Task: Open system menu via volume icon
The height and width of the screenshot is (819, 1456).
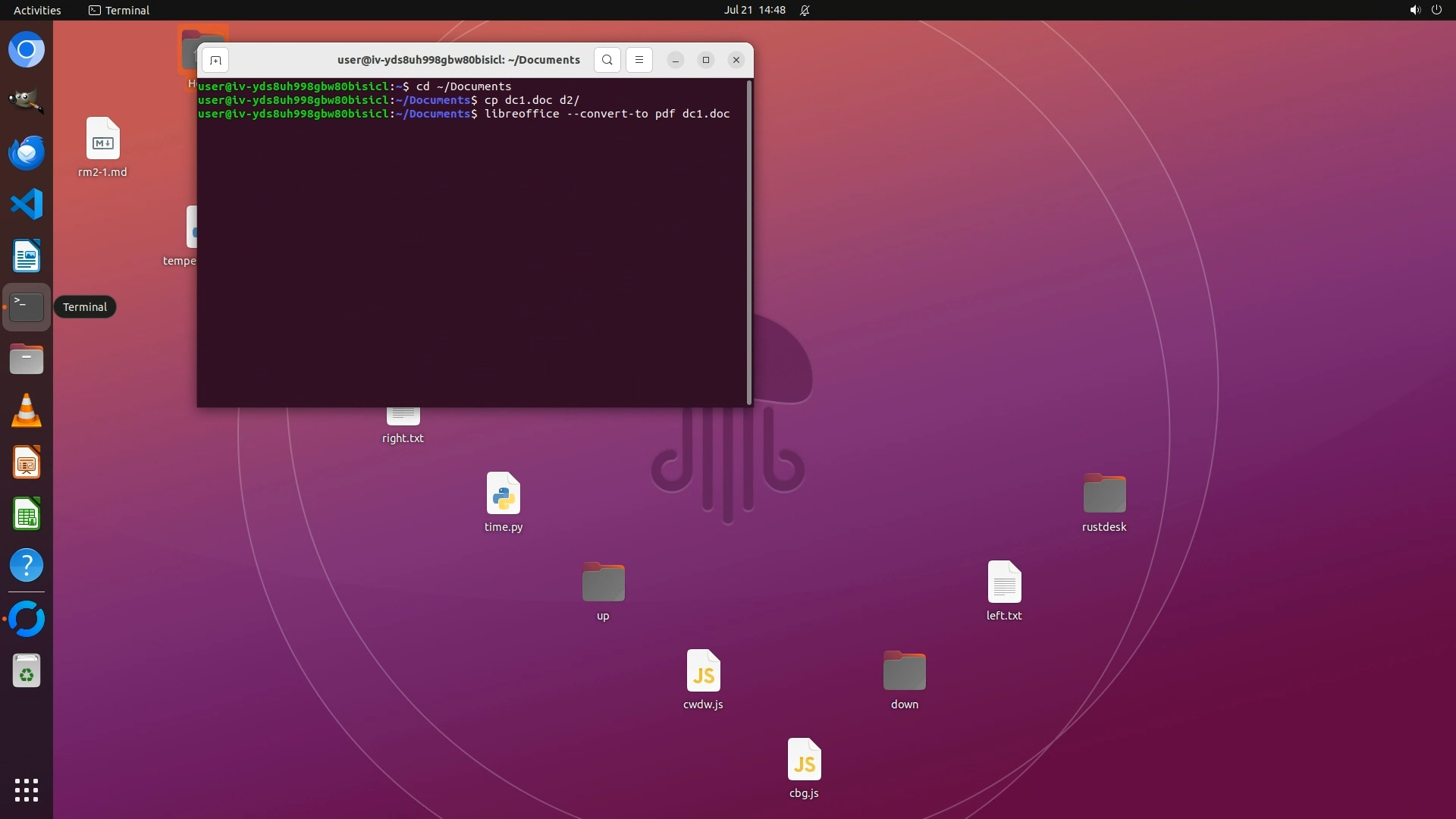Action: [1414, 10]
